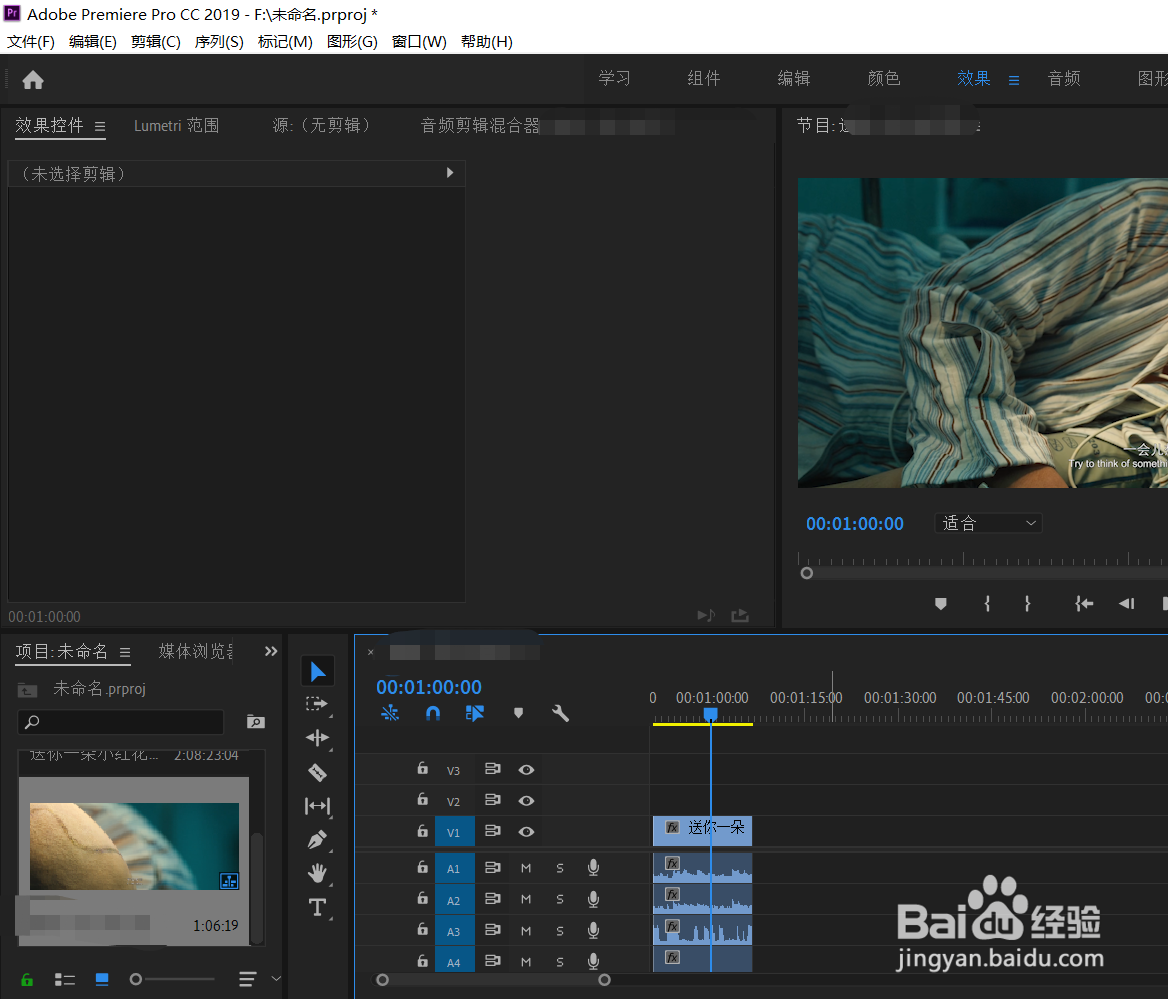1168x999 pixels.
Task: Expand the 未选择剪辑 arrow
Action: click(449, 173)
